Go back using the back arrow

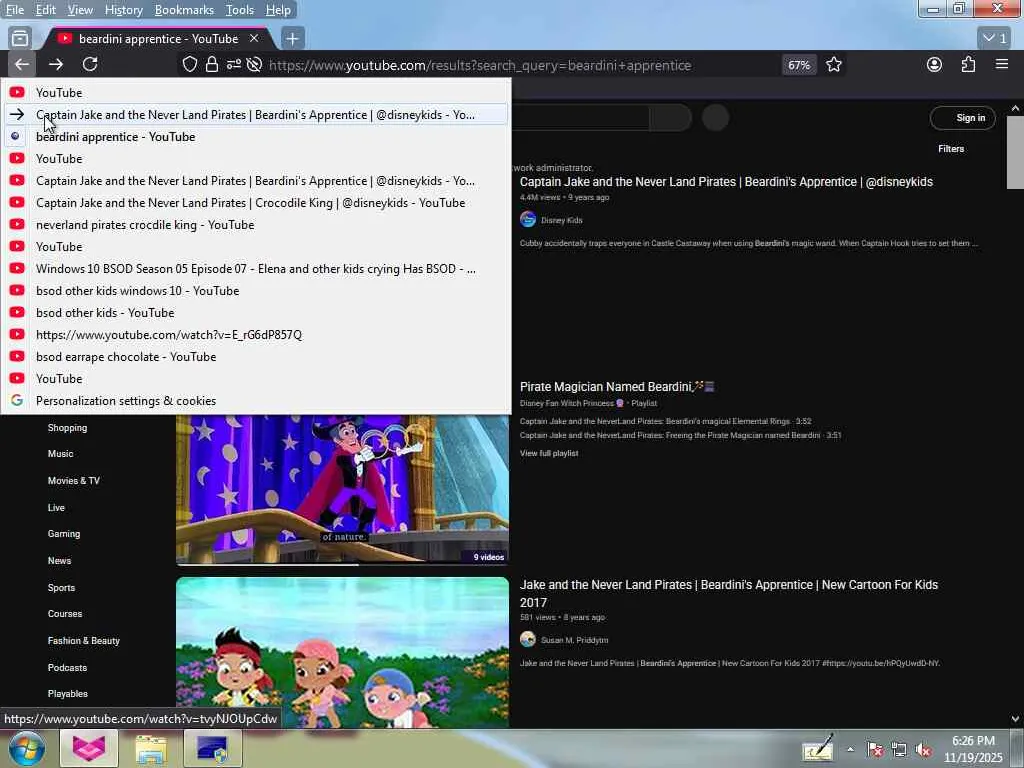pos(22,64)
